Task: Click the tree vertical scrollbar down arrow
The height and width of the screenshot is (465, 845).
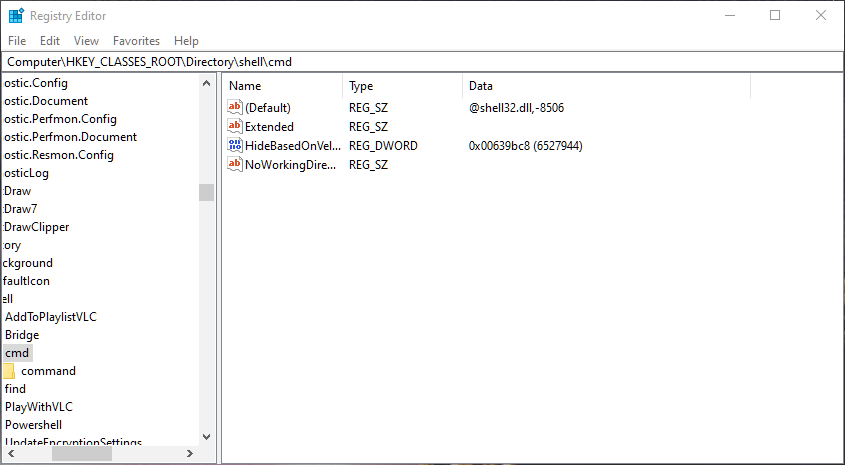Action: pyautogui.click(x=206, y=436)
